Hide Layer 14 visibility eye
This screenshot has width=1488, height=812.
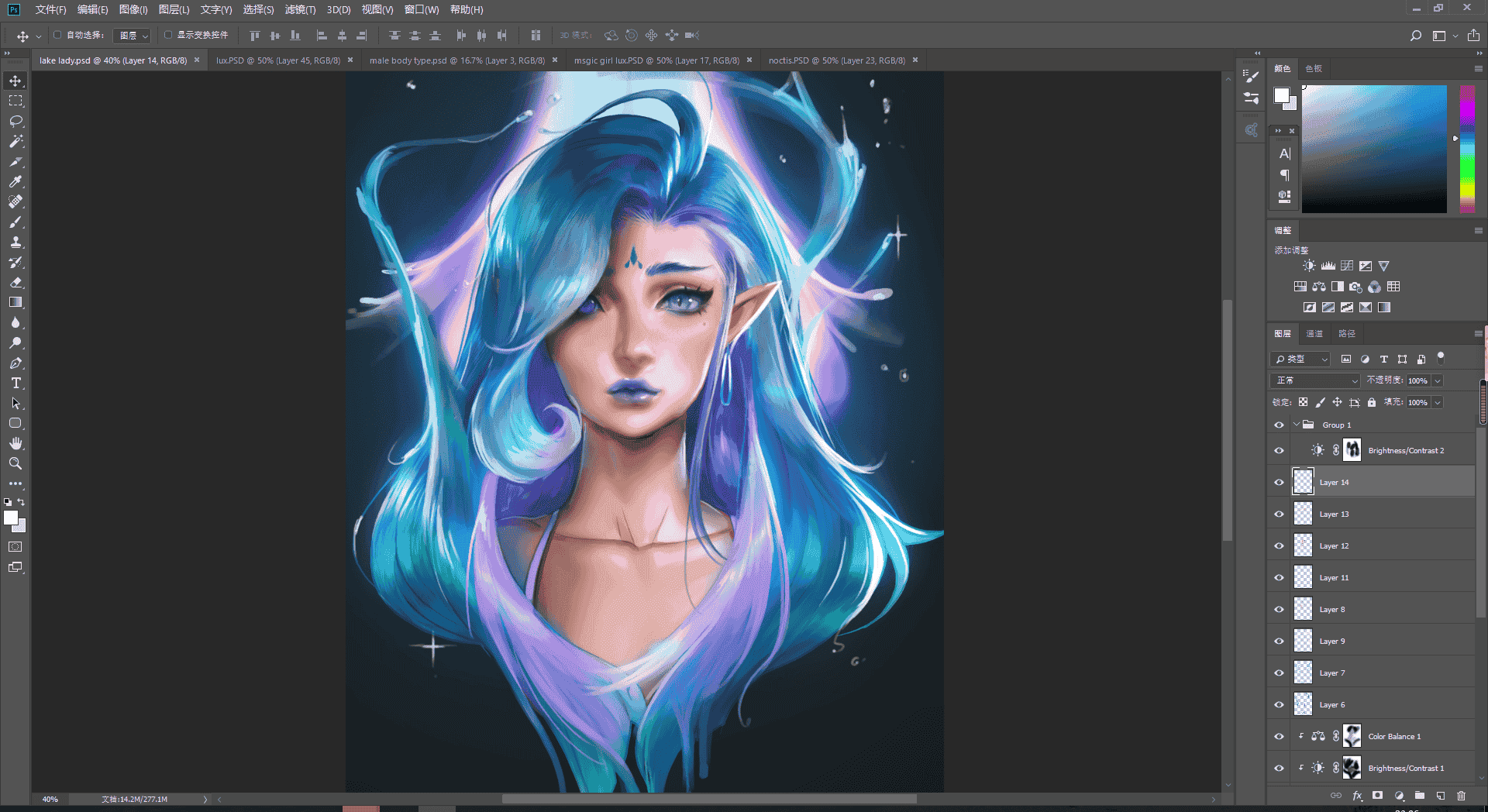click(x=1279, y=483)
